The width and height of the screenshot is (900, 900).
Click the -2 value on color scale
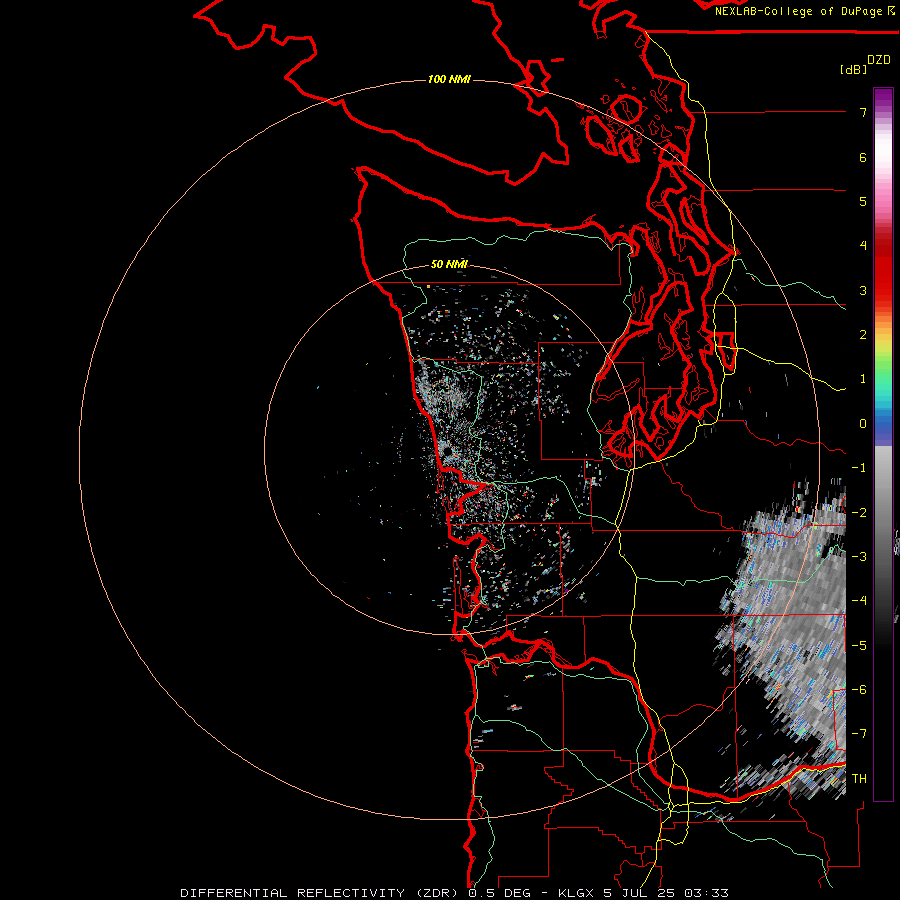click(x=859, y=513)
